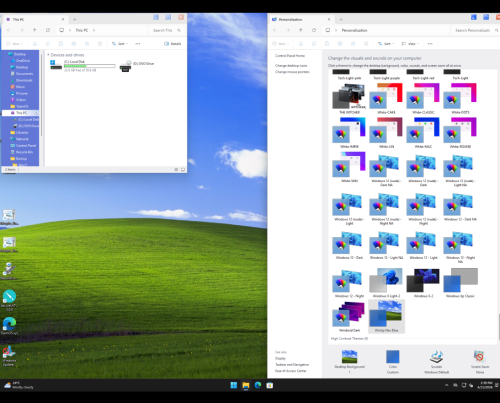Launch Microsoft Edge from the taskbar
The image size is (500, 403).
(258, 385)
